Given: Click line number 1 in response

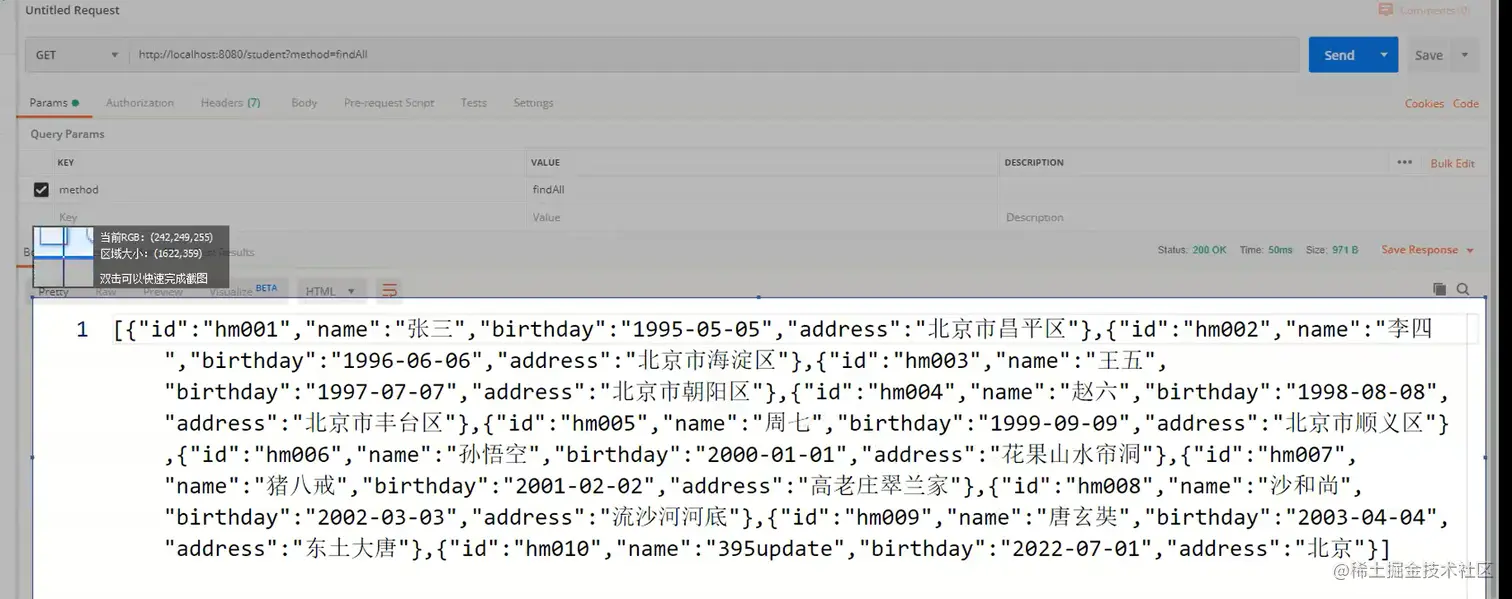Looking at the screenshot, I should click(82, 329).
